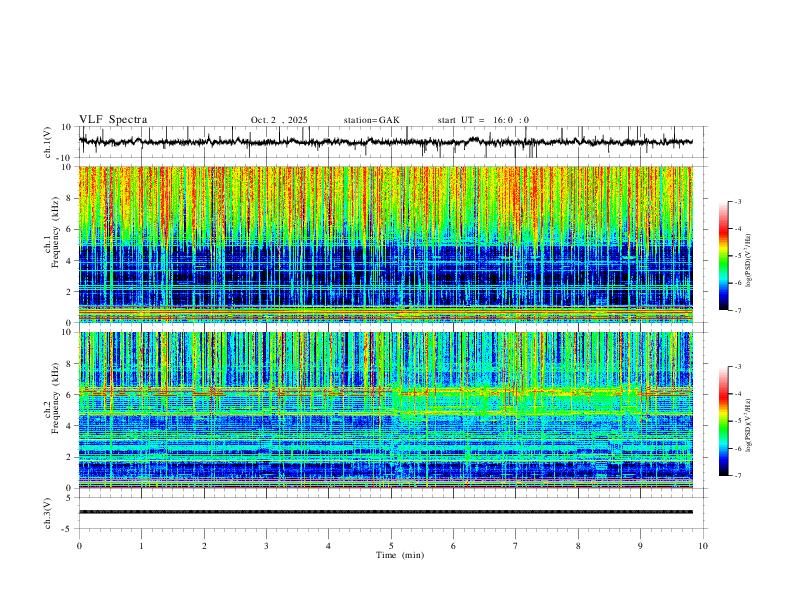
Task: Click the "VLF Spectra" title text
Action: (x=113, y=120)
